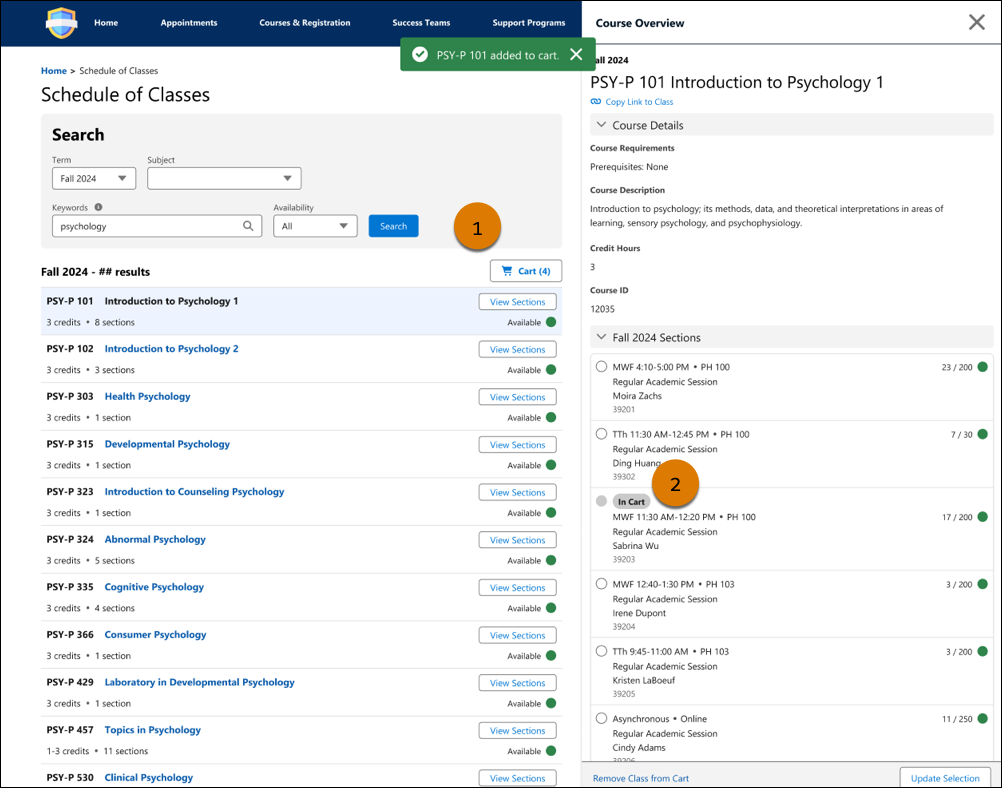Click the blue Search button
Viewport: 1002px width, 788px height.
click(x=394, y=226)
